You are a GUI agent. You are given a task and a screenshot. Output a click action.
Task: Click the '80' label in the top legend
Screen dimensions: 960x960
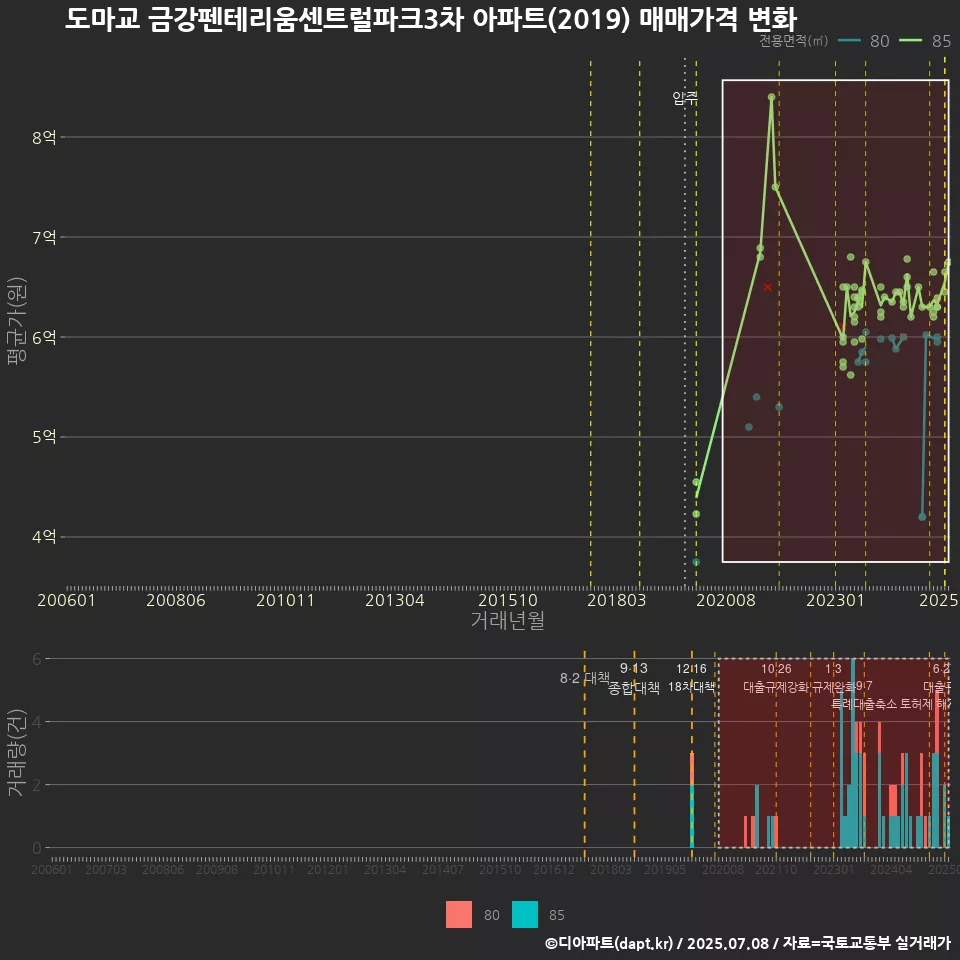(x=879, y=41)
